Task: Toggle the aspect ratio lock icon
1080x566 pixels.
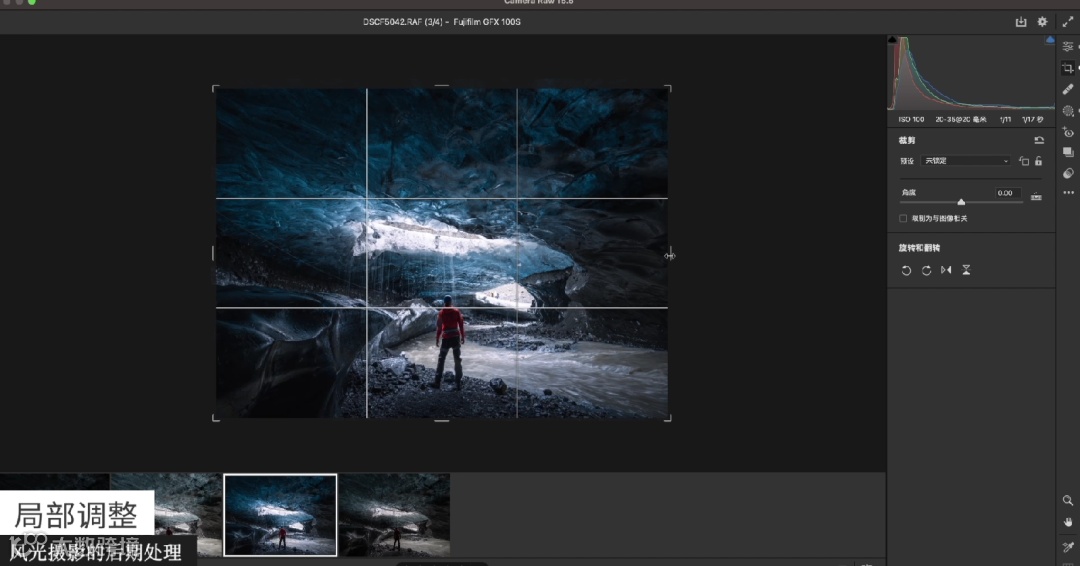Action: (1039, 161)
